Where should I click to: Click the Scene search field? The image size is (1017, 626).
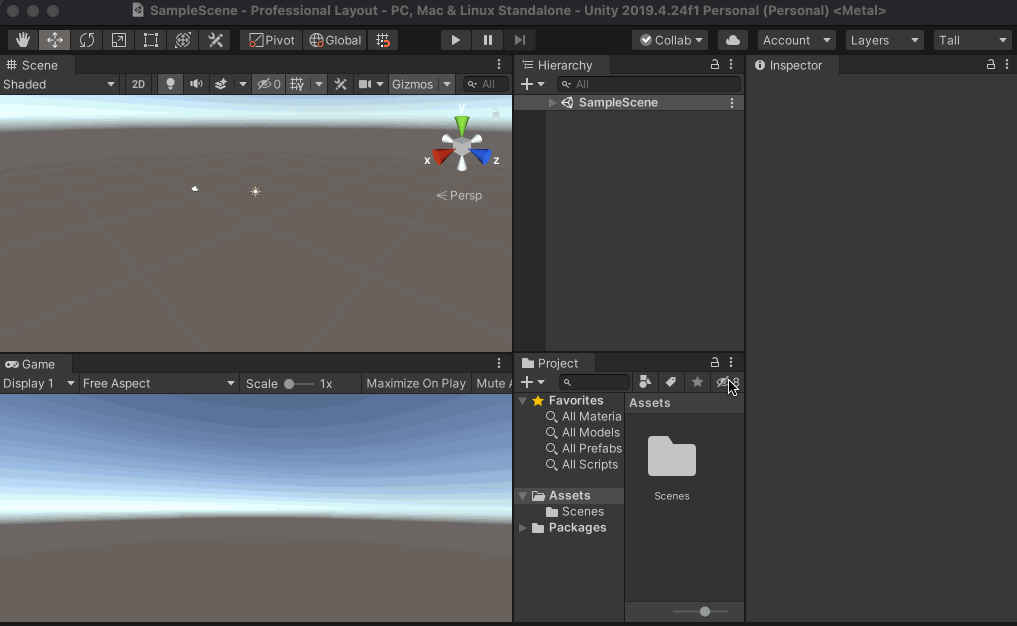(486, 84)
